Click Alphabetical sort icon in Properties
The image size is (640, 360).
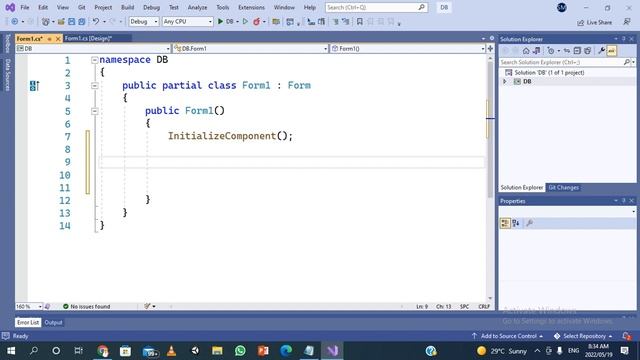point(516,223)
